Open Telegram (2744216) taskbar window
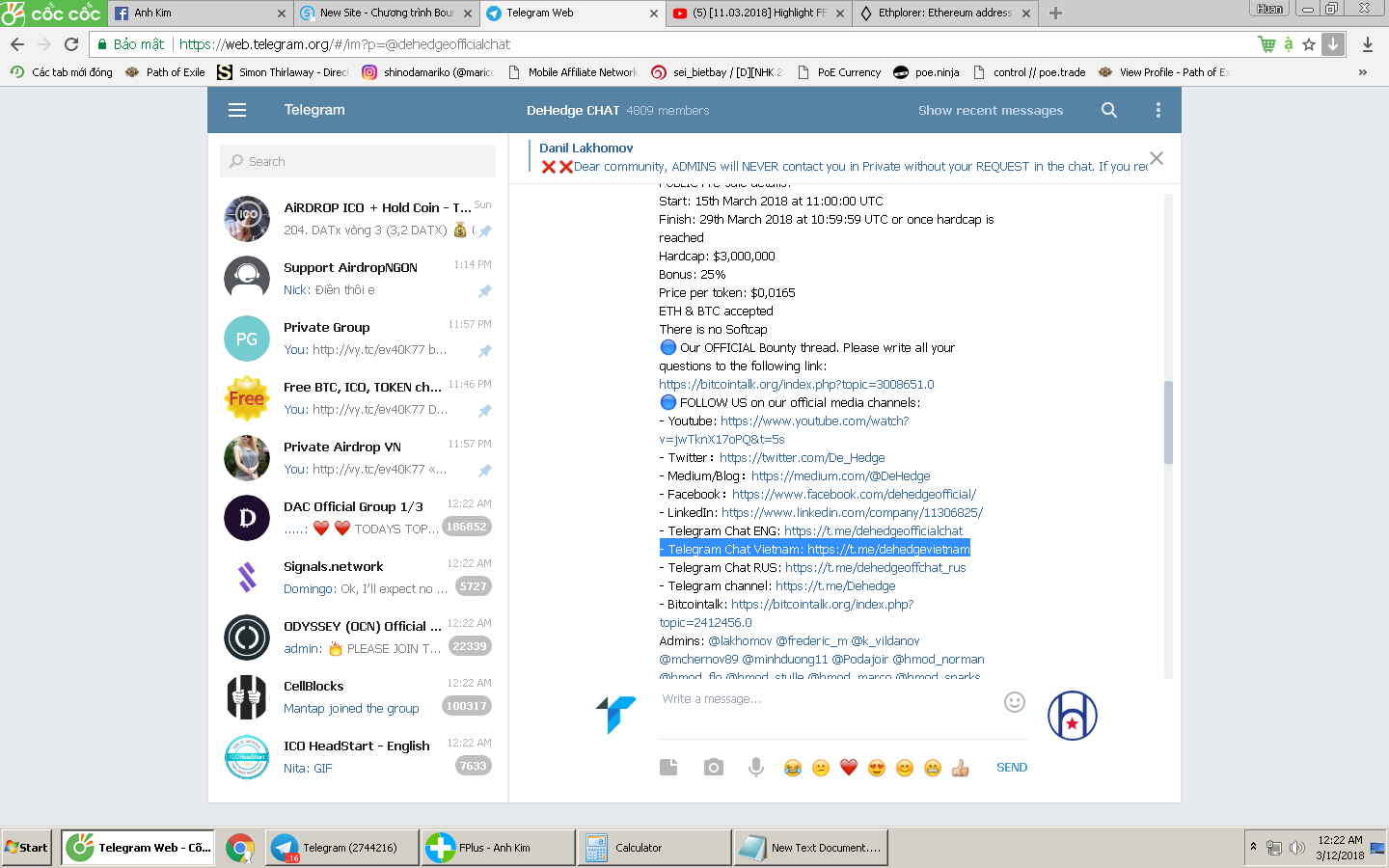Viewport: 1389px width, 868px height. tap(341, 848)
